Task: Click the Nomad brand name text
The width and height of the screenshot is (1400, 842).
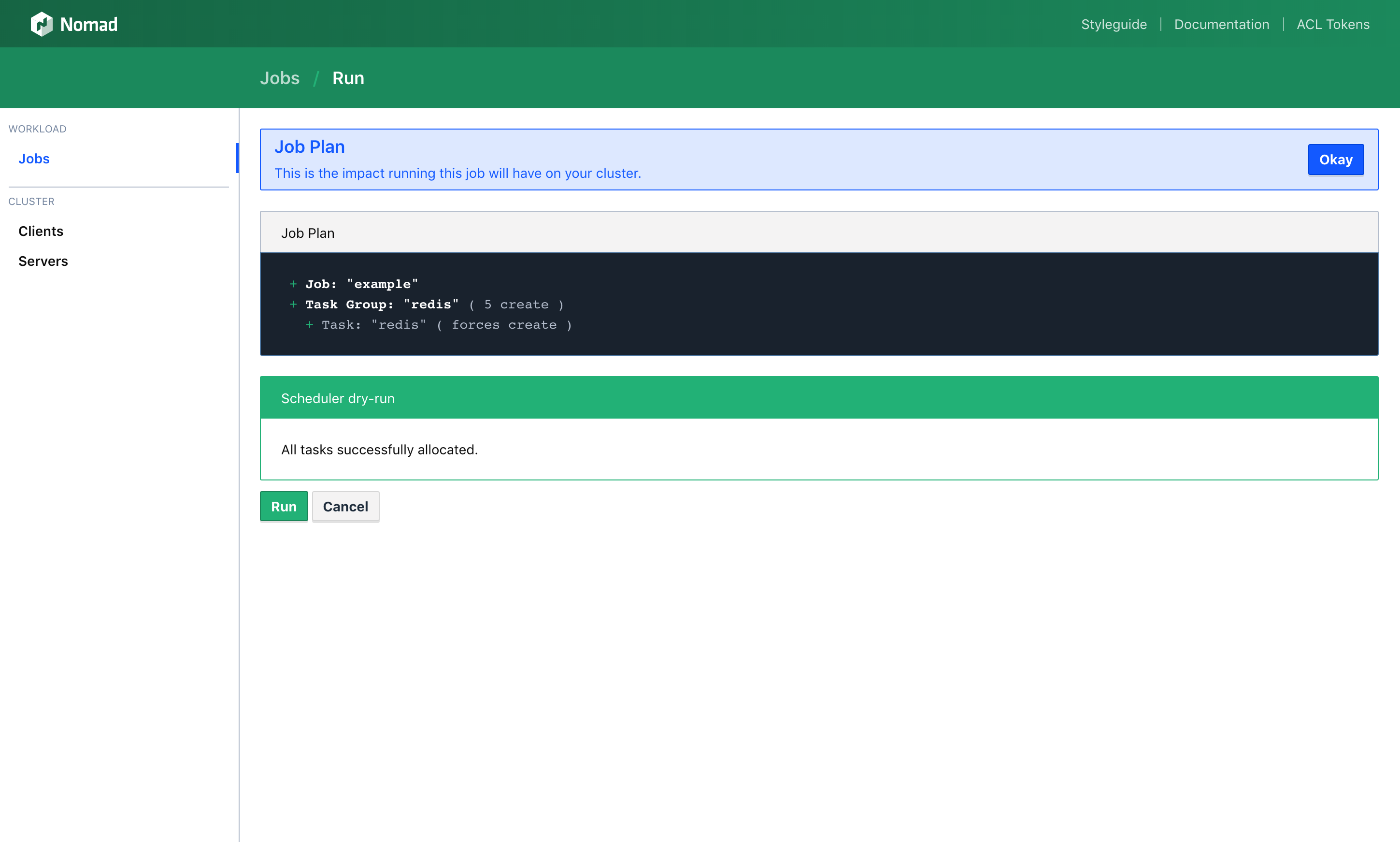Action: 89,24
